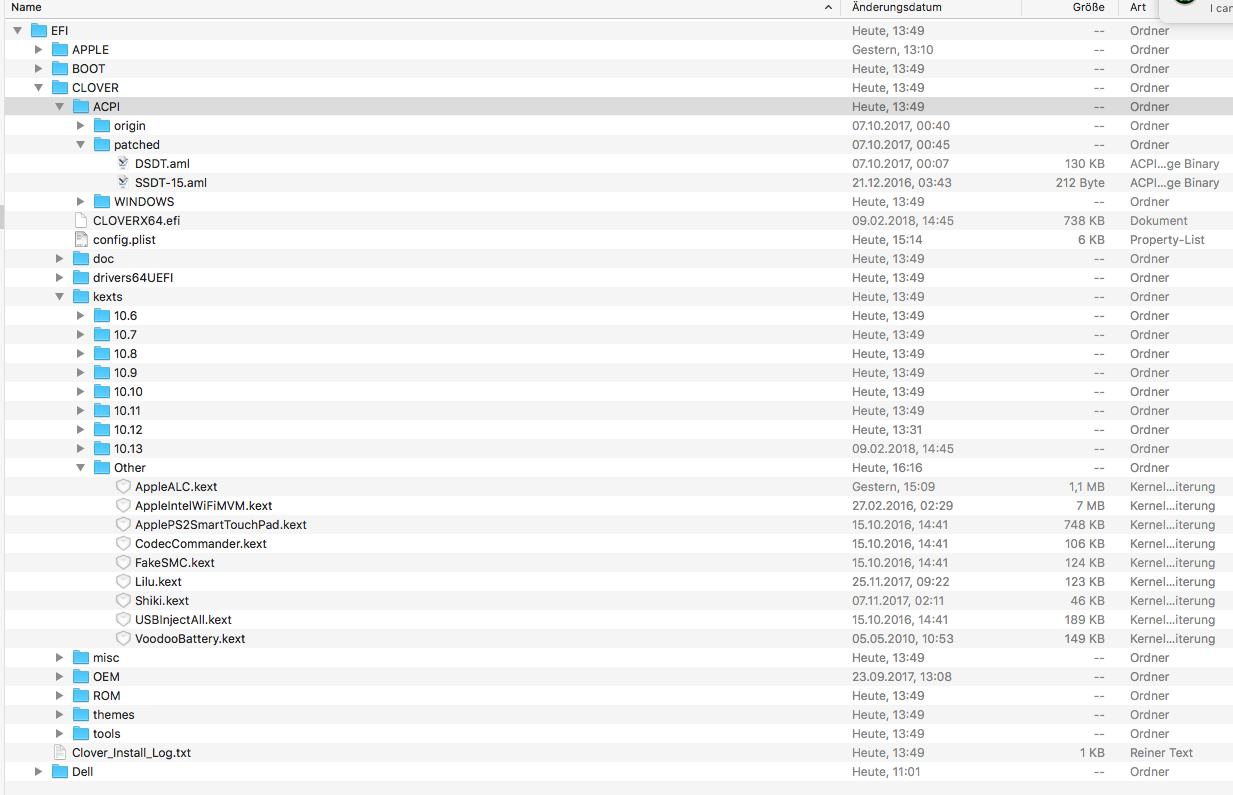Image resolution: width=1233 pixels, height=795 pixels.
Task: Select the USBInjectAll.kext icon
Action: [124, 620]
